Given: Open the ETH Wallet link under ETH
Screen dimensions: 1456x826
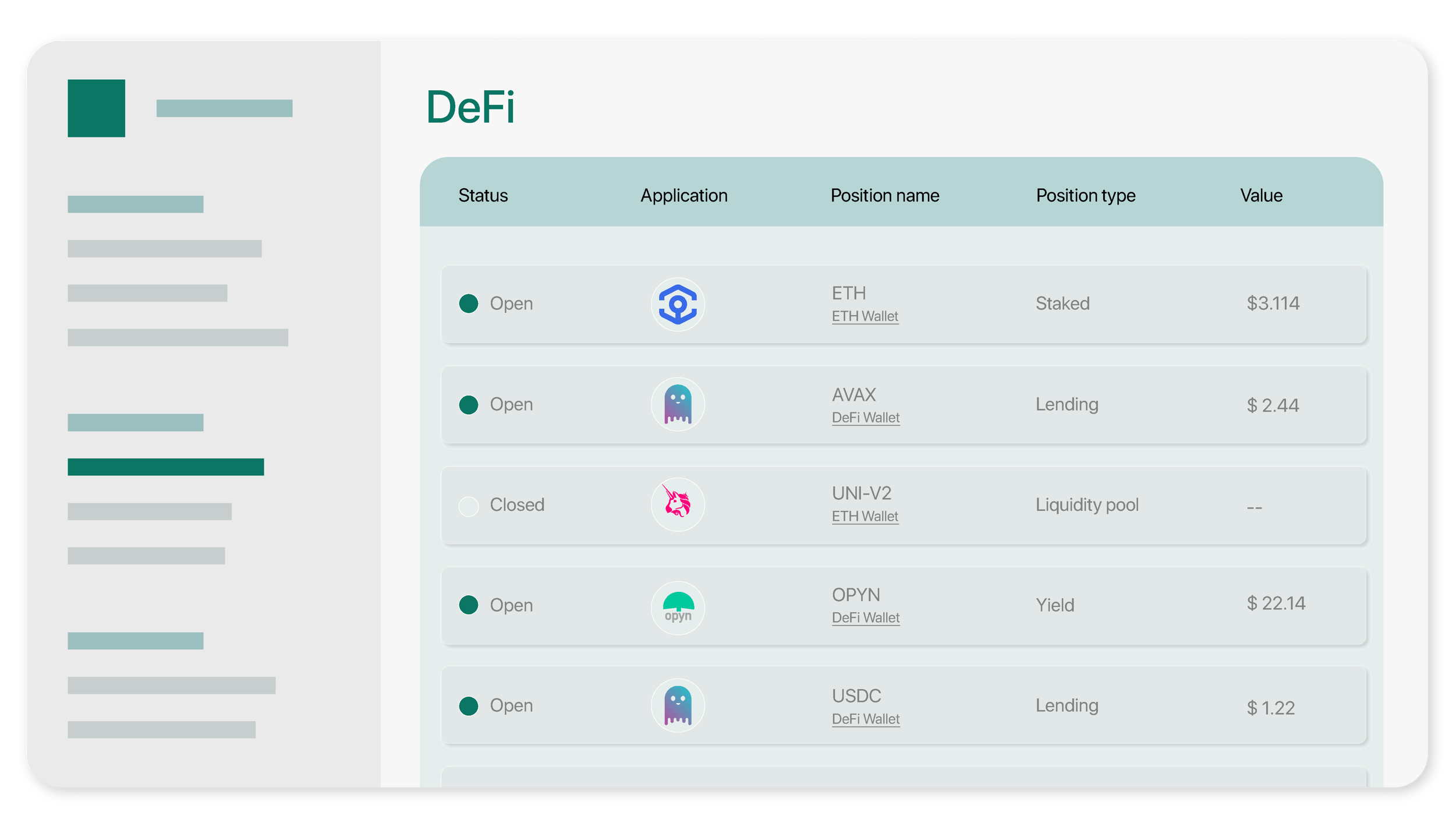Looking at the screenshot, I should click(x=865, y=316).
